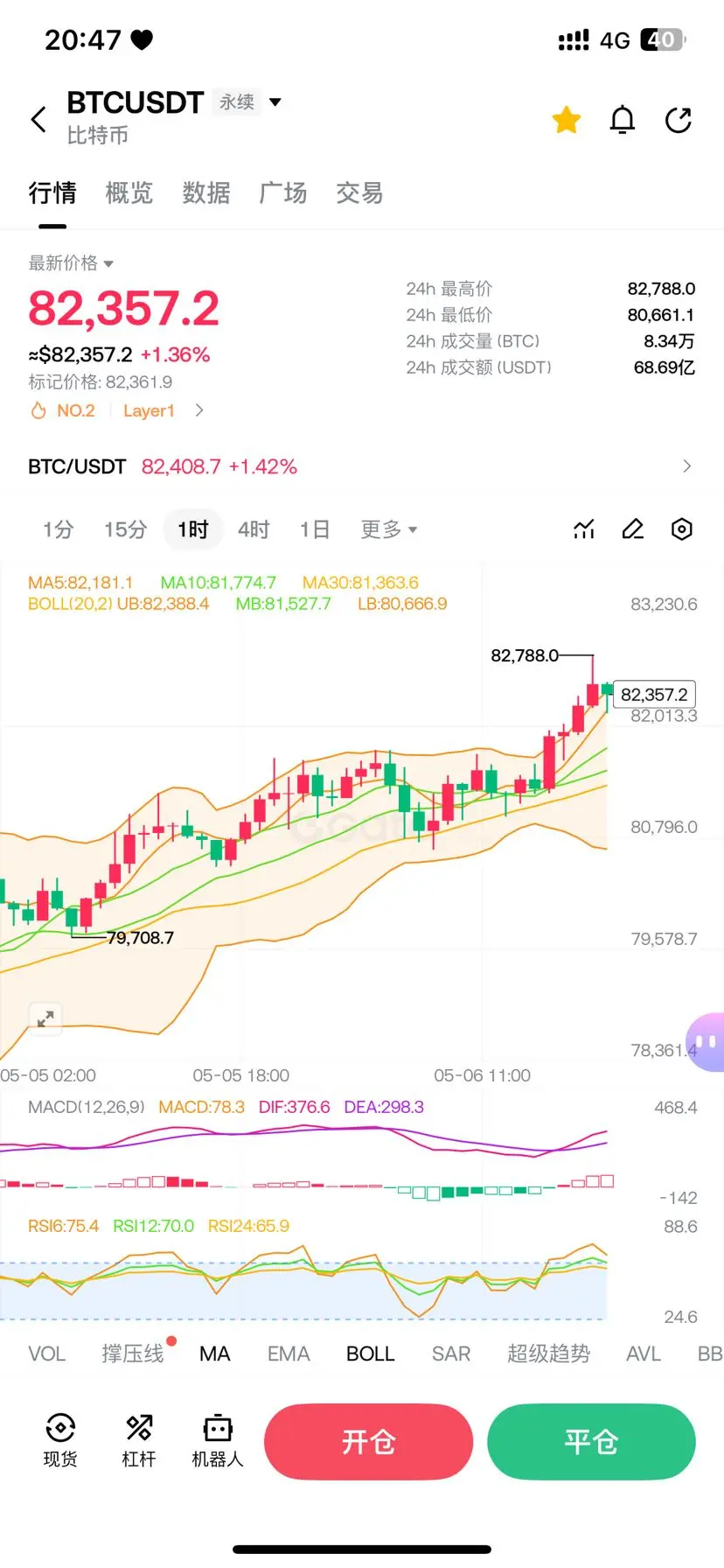The image size is (724, 1568).
Task: Tap the BTCUSDT pair title
Action: pos(136,102)
